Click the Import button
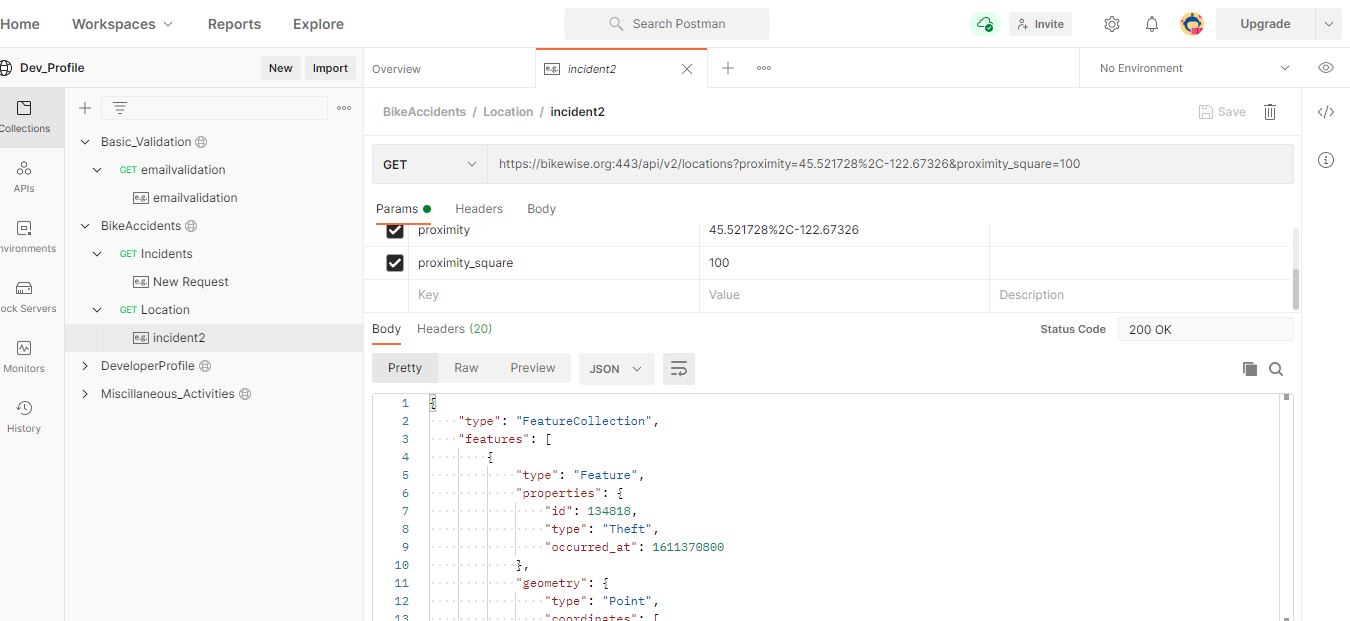The image size is (1350, 621). tap(330, 68)
